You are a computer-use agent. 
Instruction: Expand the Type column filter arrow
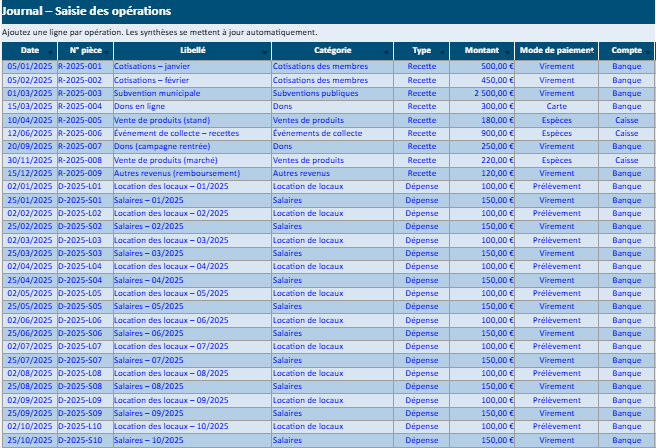pos(444,52)
